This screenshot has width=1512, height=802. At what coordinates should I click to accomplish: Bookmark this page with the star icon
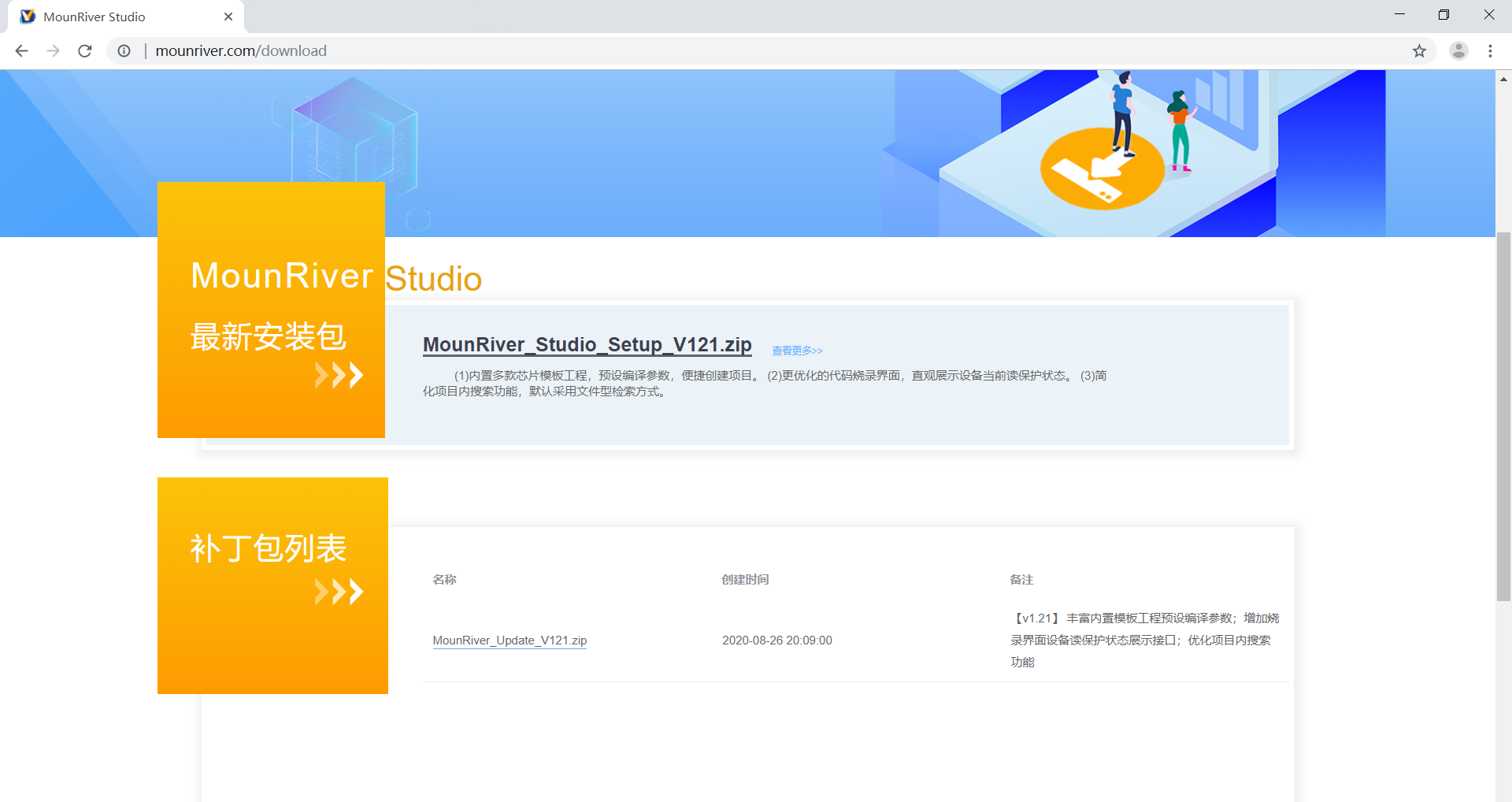pyautogui.click(x=1420, y=50)
